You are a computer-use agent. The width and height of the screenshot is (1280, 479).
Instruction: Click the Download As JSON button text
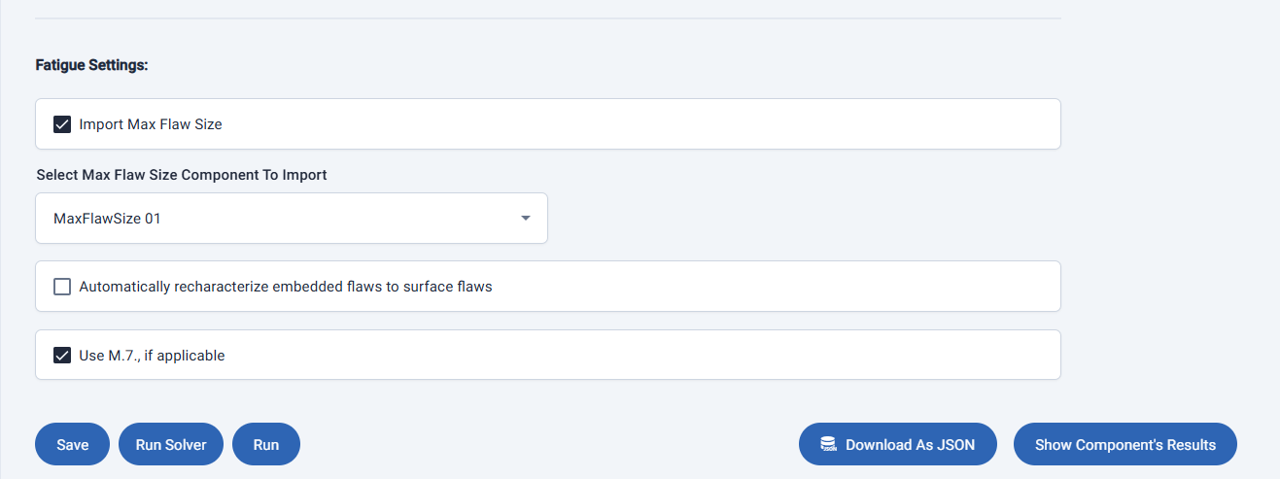[x=910, y=445]
